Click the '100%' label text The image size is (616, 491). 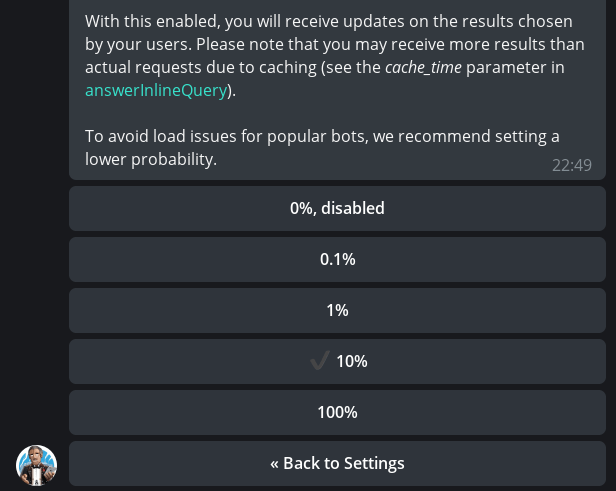pyautogui.click(x=337, y=412)
